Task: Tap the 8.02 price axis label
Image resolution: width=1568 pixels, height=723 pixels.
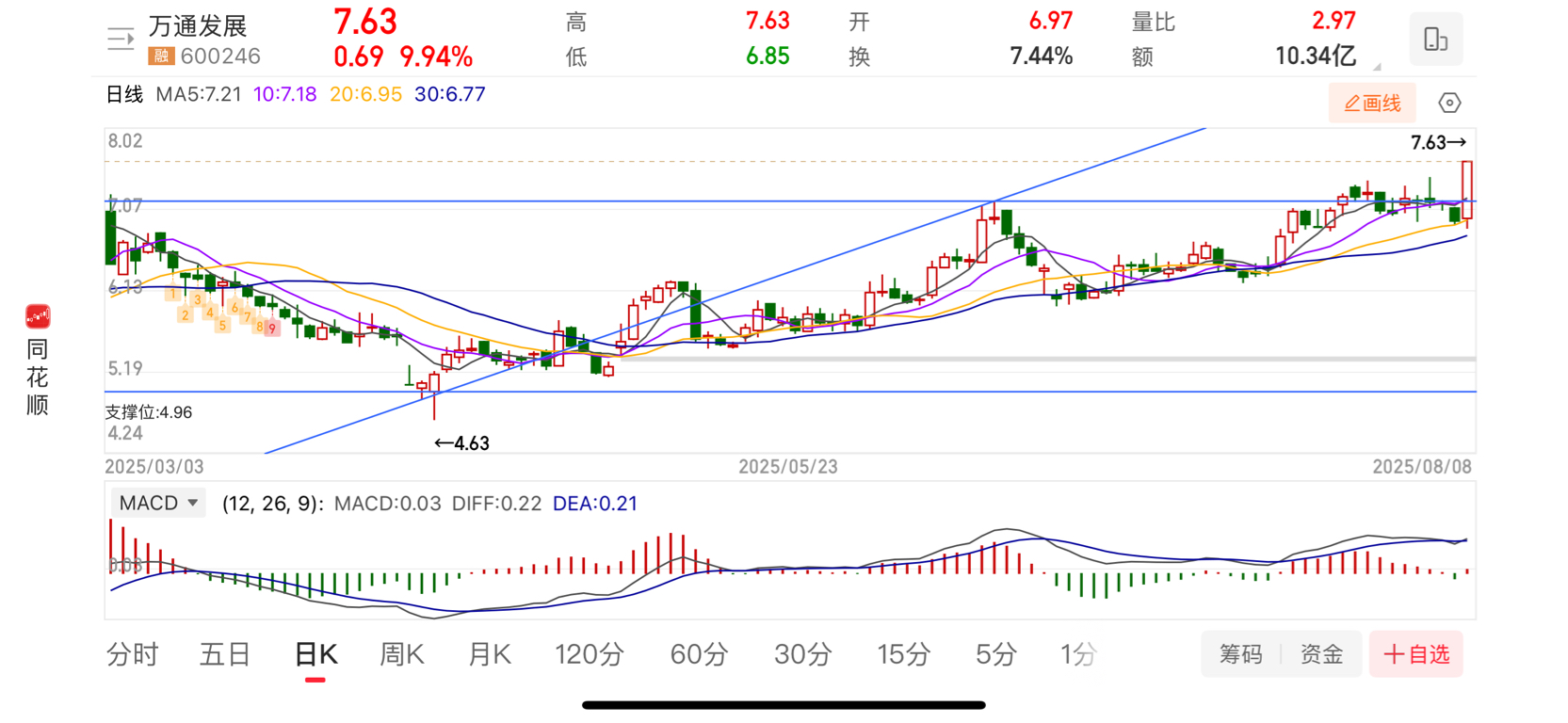Action: 125,141
